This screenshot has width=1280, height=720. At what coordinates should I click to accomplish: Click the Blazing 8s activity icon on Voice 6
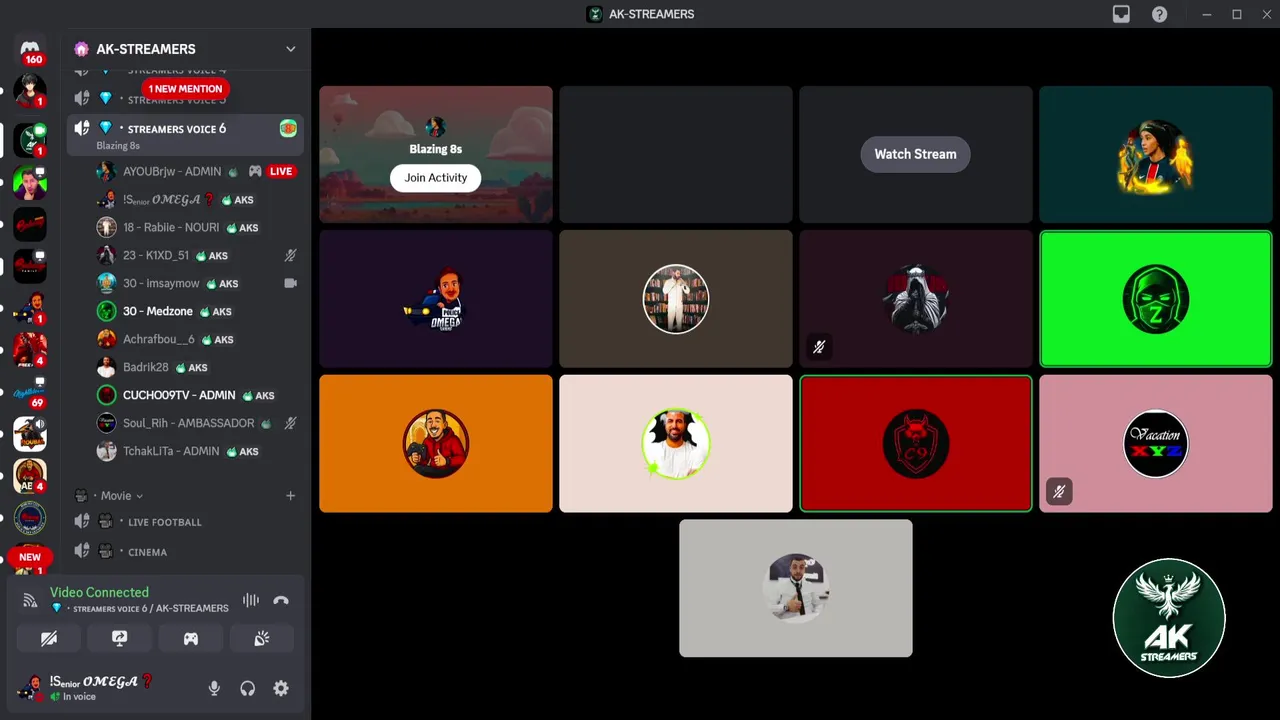(x=288, y=128)
